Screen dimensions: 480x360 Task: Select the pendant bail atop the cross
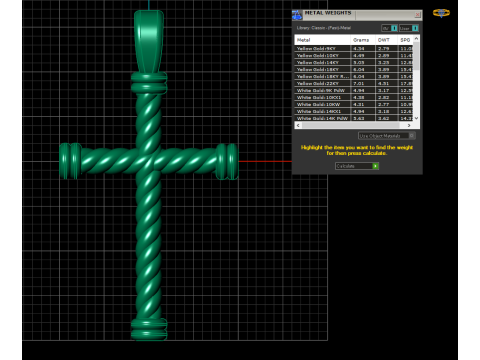click(x=149, y=42)
